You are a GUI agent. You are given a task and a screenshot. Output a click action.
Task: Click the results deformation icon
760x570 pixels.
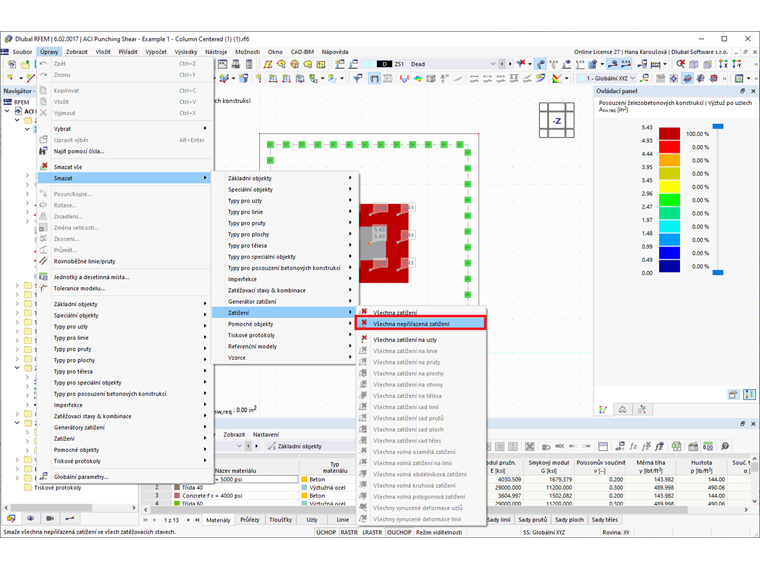(x=404, y=78)
